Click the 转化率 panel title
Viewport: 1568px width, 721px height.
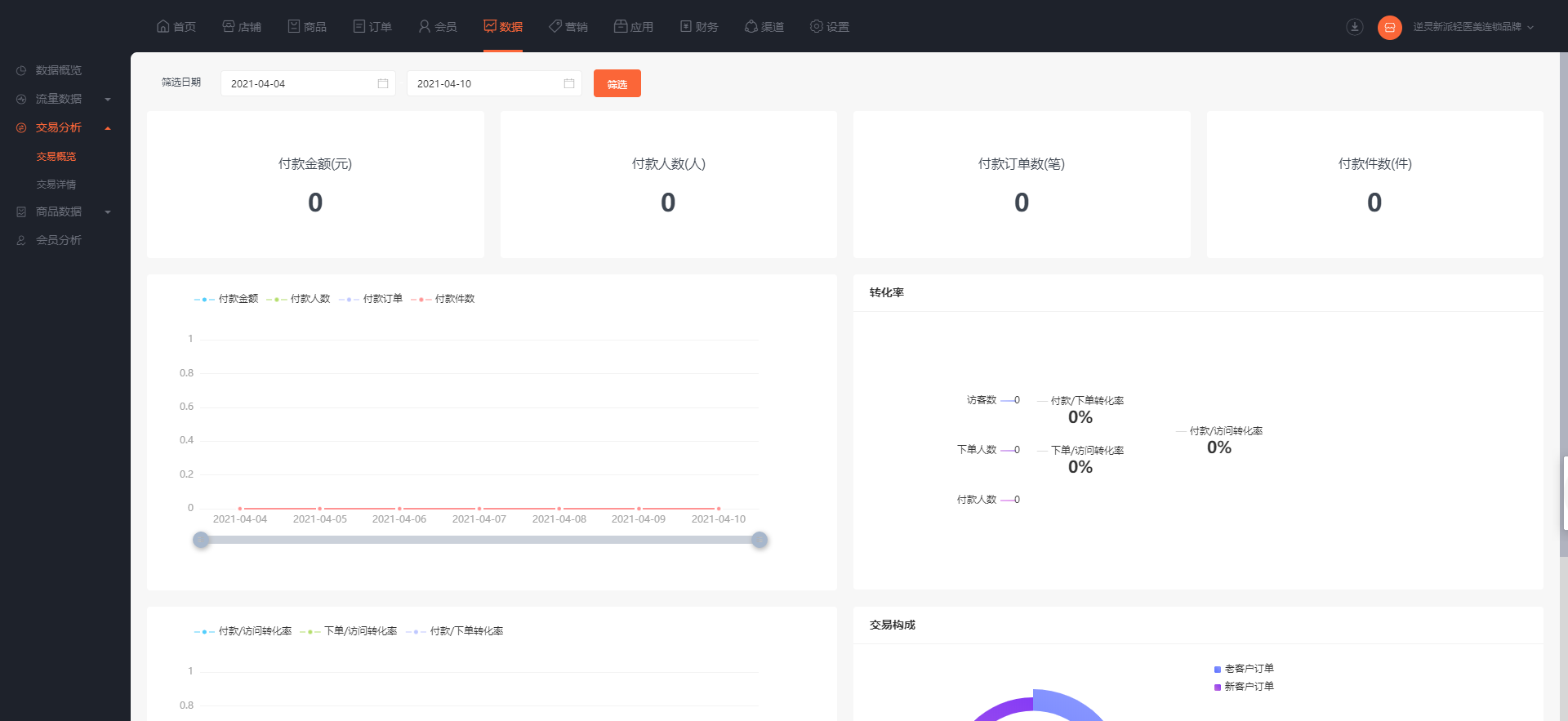pyautogui.click(x=887, y=292)
